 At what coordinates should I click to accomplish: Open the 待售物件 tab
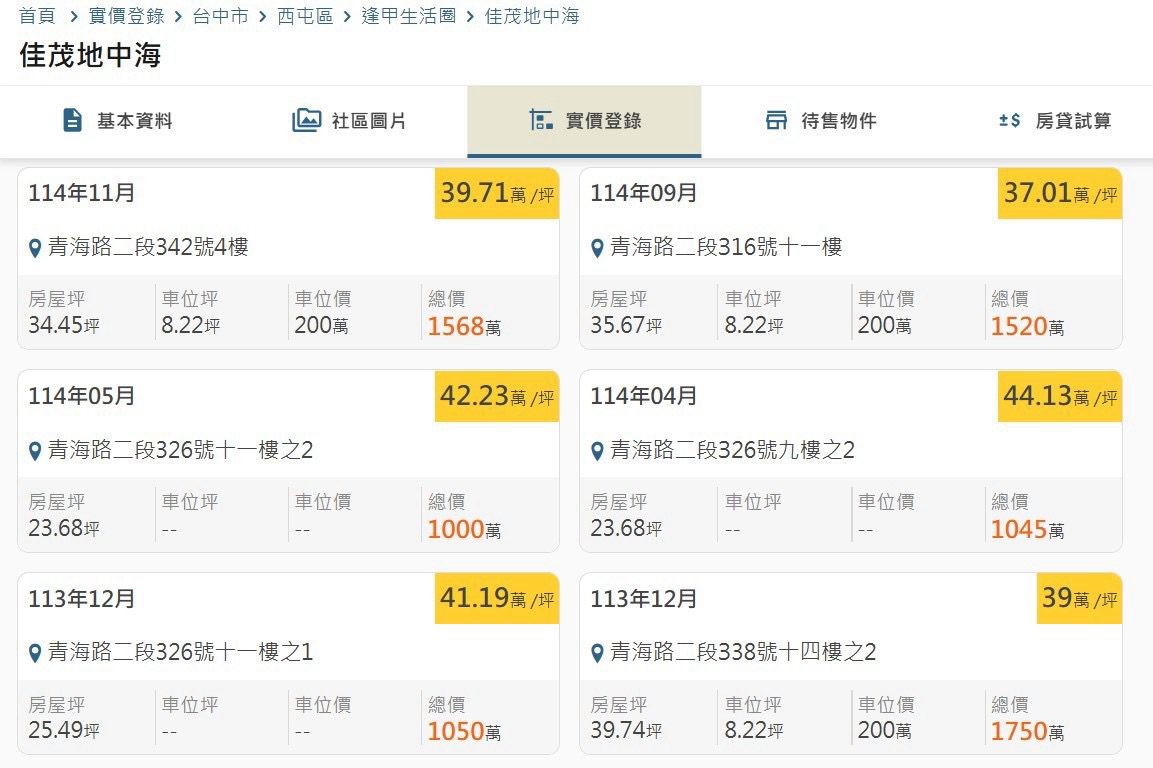pyautogui.click(x=838, y=121)
